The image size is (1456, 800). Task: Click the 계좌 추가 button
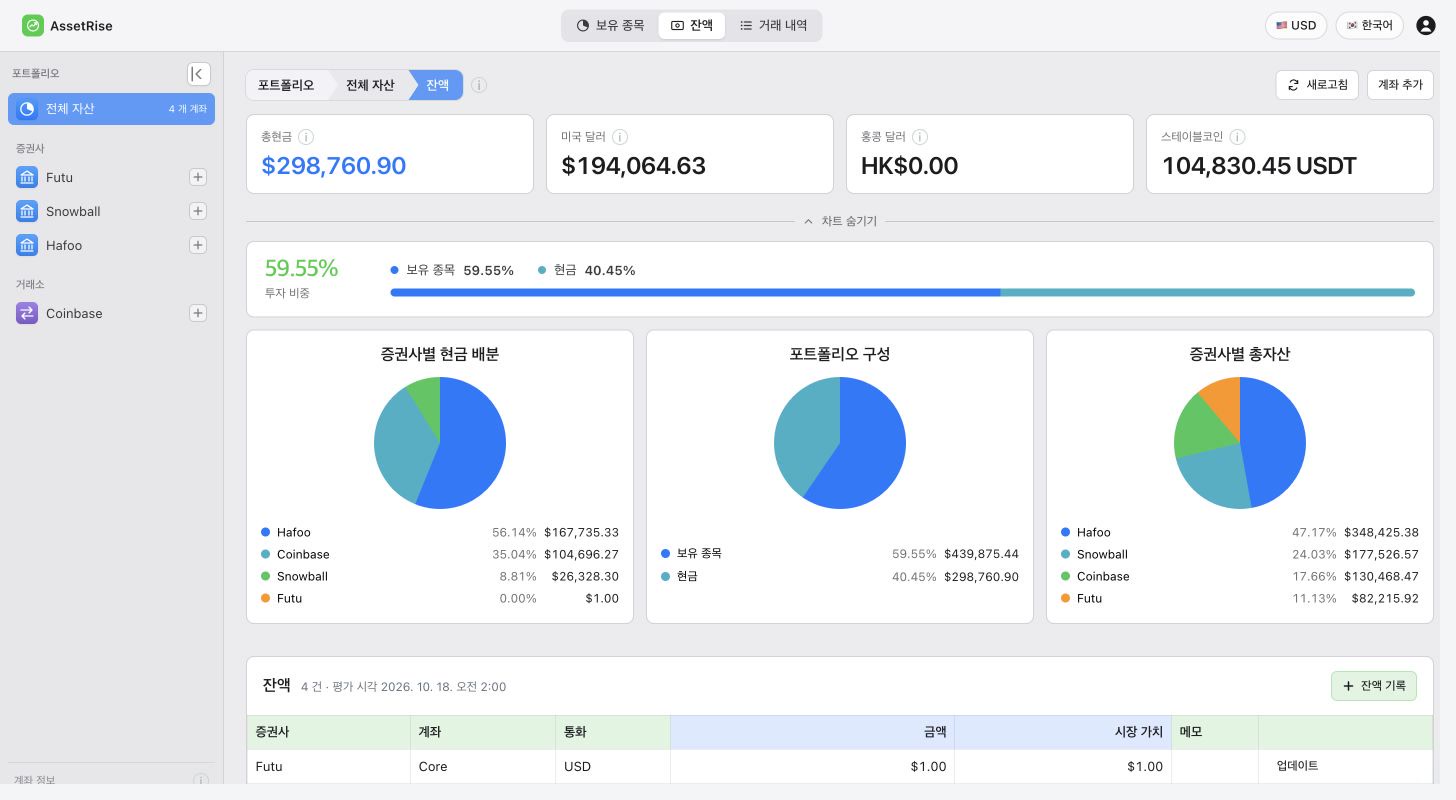[x=1400, y=85]
